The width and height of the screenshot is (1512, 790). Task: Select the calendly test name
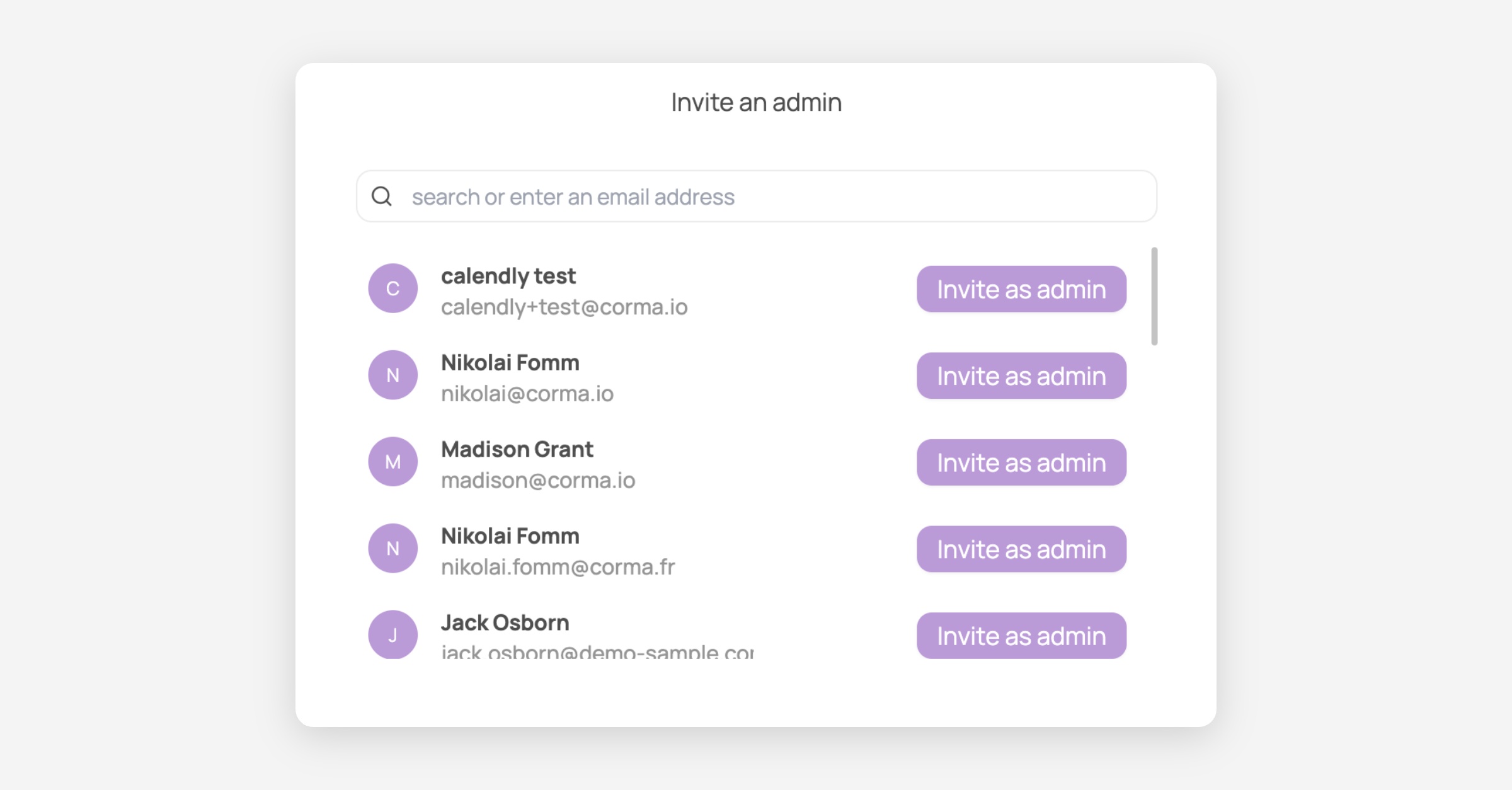point(508,276)
